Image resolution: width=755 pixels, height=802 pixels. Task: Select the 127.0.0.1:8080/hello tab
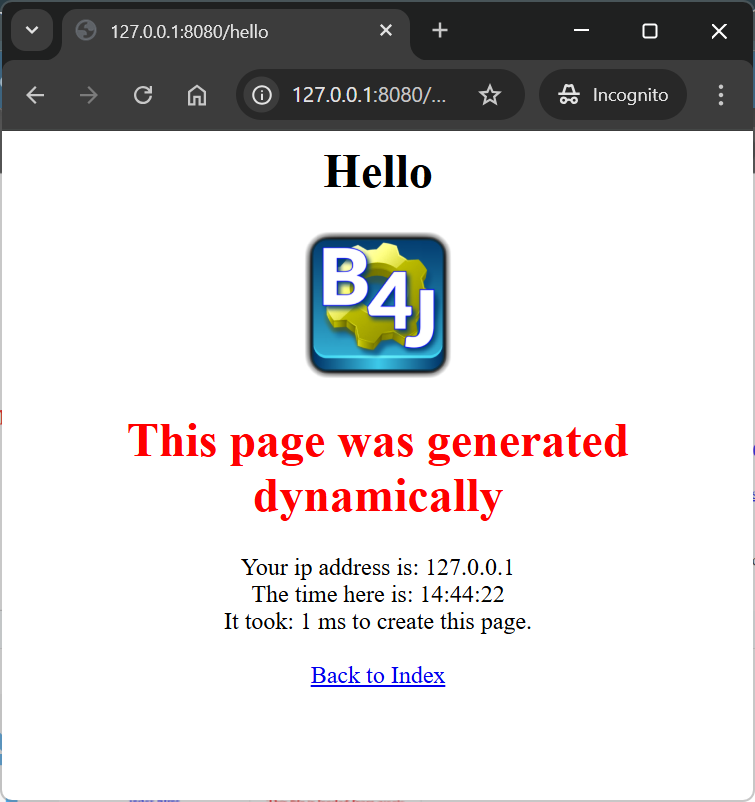(236, 32)
